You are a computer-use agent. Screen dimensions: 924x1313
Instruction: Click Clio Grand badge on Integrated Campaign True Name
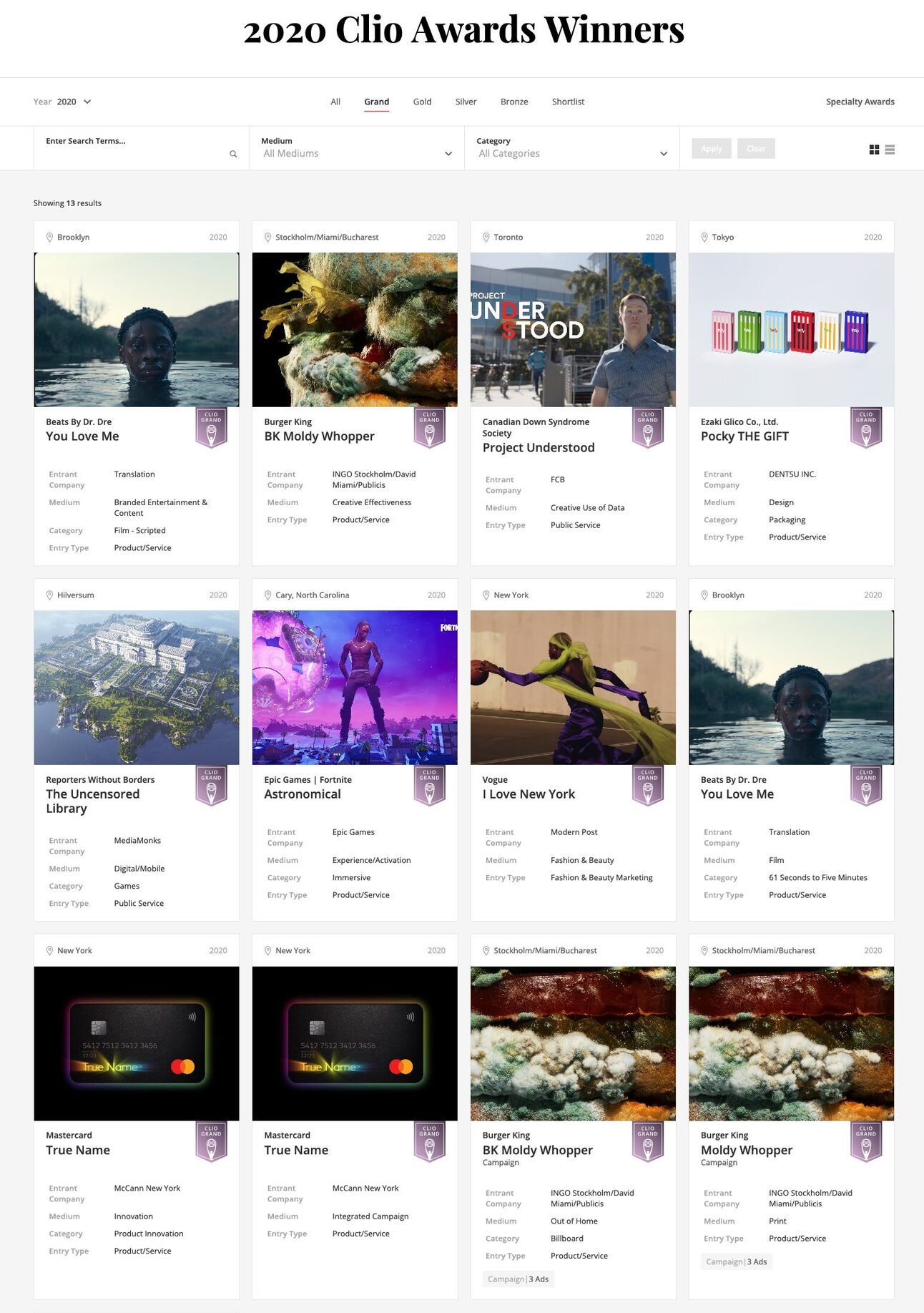(430, 1141)
